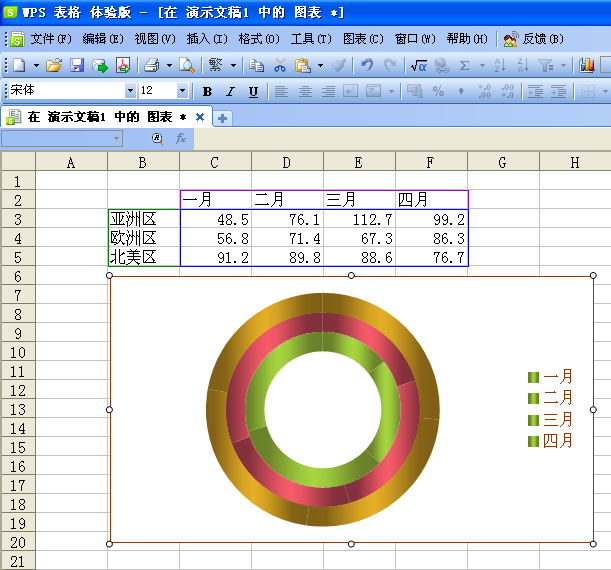Click the 反馈(B) feedback button

point(534,39)
